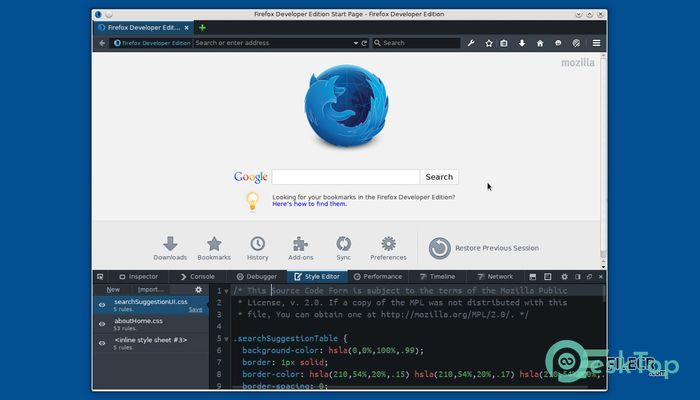Open Preferences gear on start page
The height and width of the screenshot is (400, 700).
(388, 248)
